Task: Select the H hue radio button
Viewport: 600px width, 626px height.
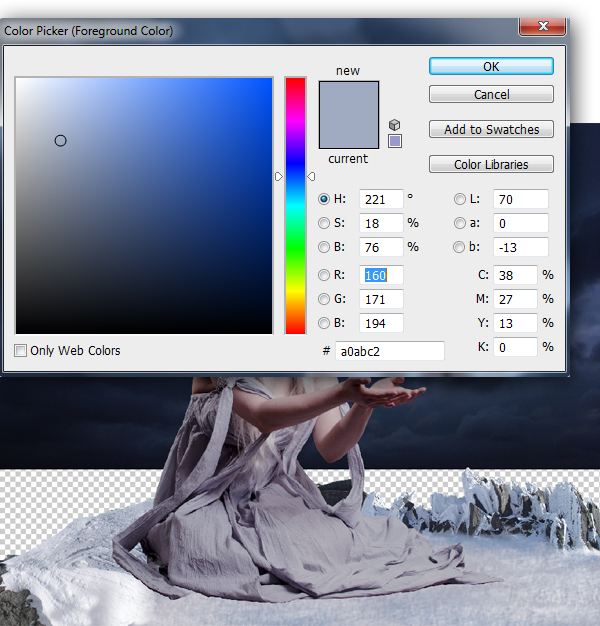Action: (x=324, y=199)
